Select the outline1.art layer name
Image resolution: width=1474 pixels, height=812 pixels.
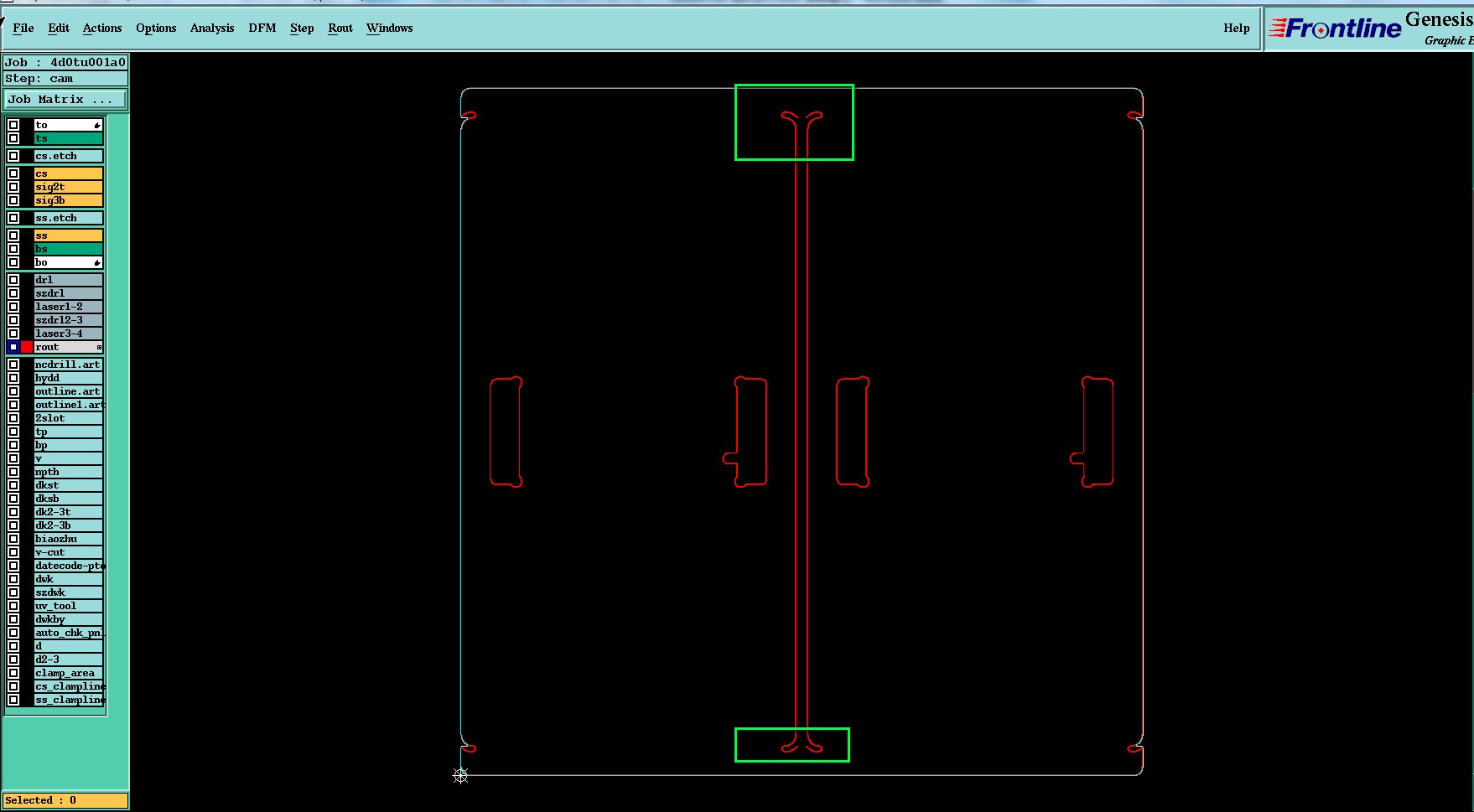tap(69, 405)
